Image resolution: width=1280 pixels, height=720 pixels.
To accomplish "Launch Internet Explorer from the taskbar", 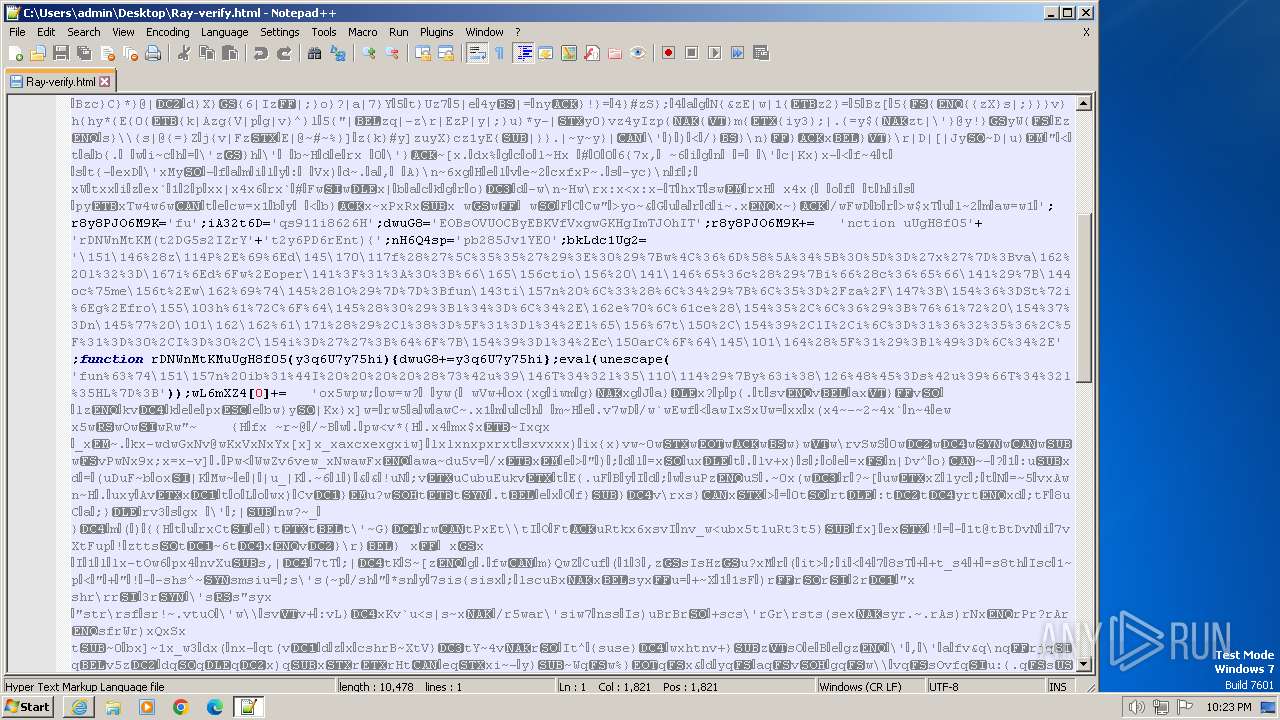I will 79,707.
